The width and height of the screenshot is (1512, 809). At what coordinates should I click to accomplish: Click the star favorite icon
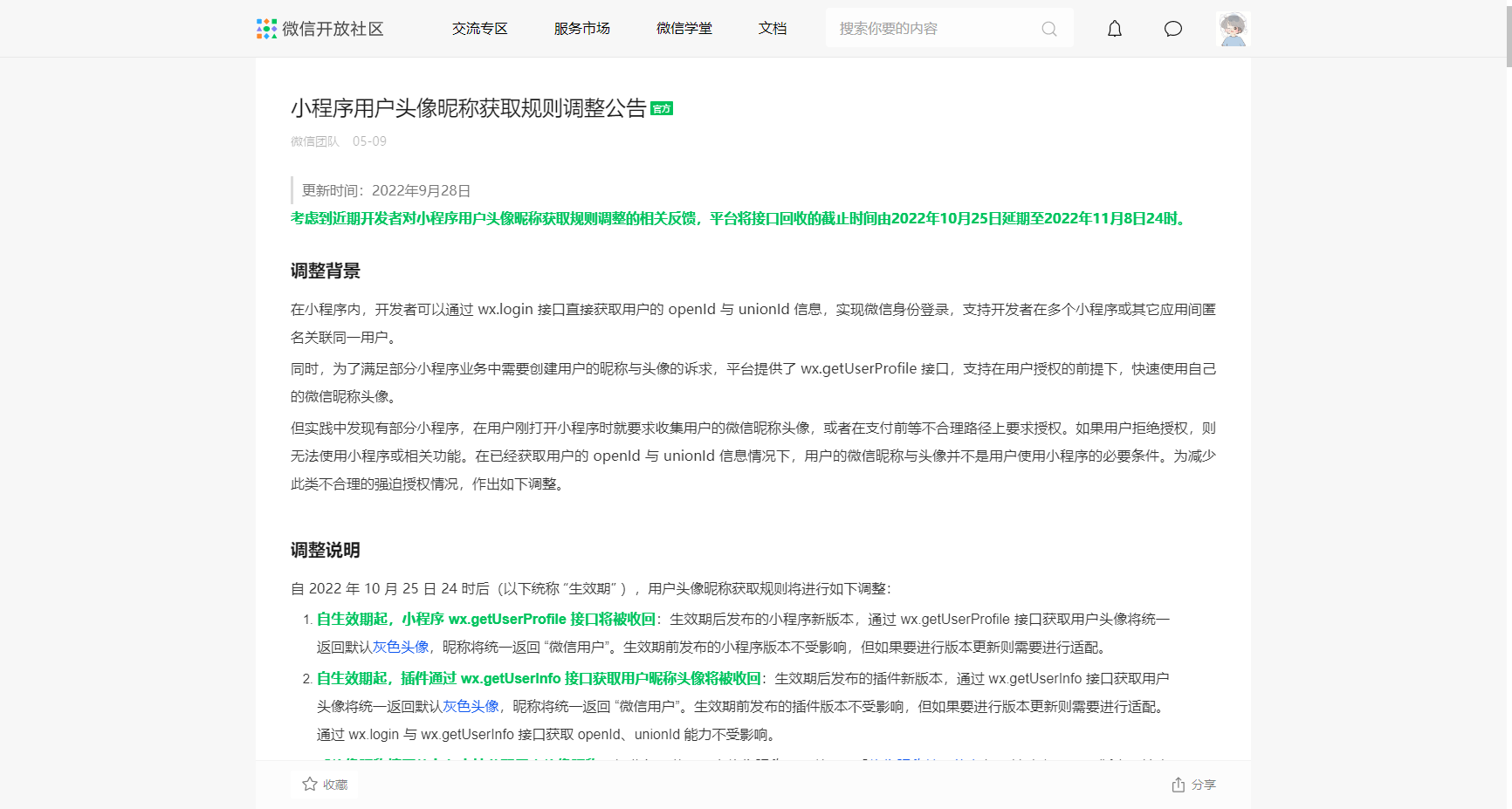[309, 784]
